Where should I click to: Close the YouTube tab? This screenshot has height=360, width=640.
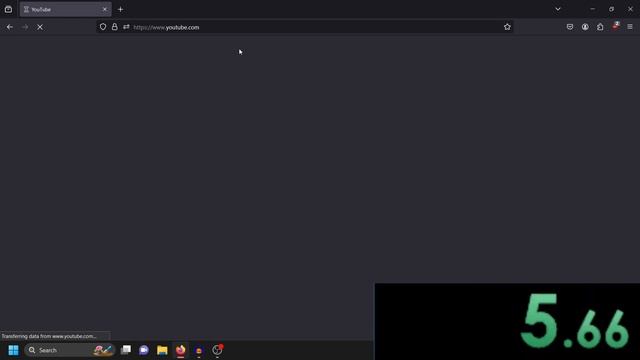[104, 9]
